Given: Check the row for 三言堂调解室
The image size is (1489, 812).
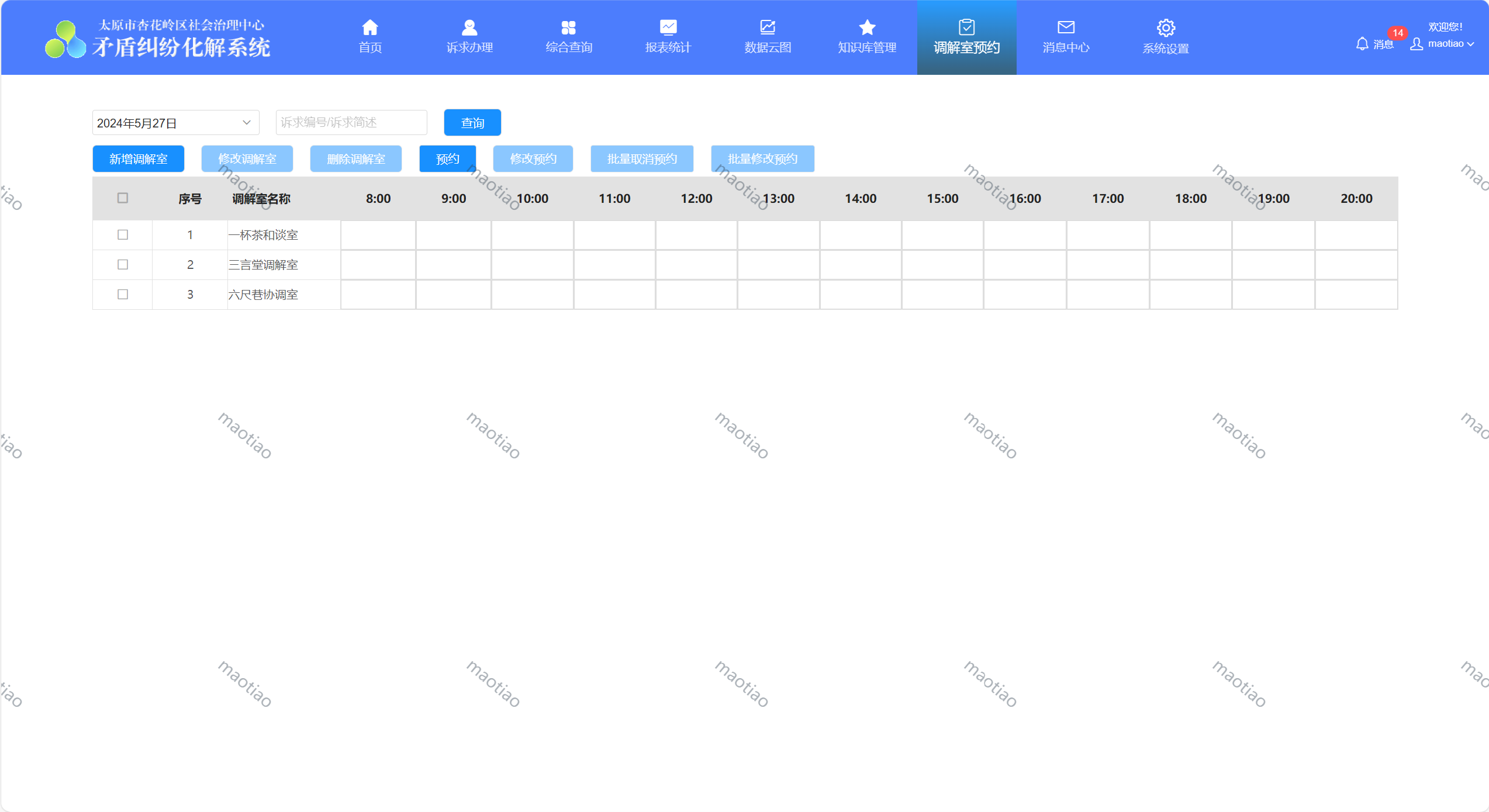Looking at the screenshot, I should pos(123,264).
